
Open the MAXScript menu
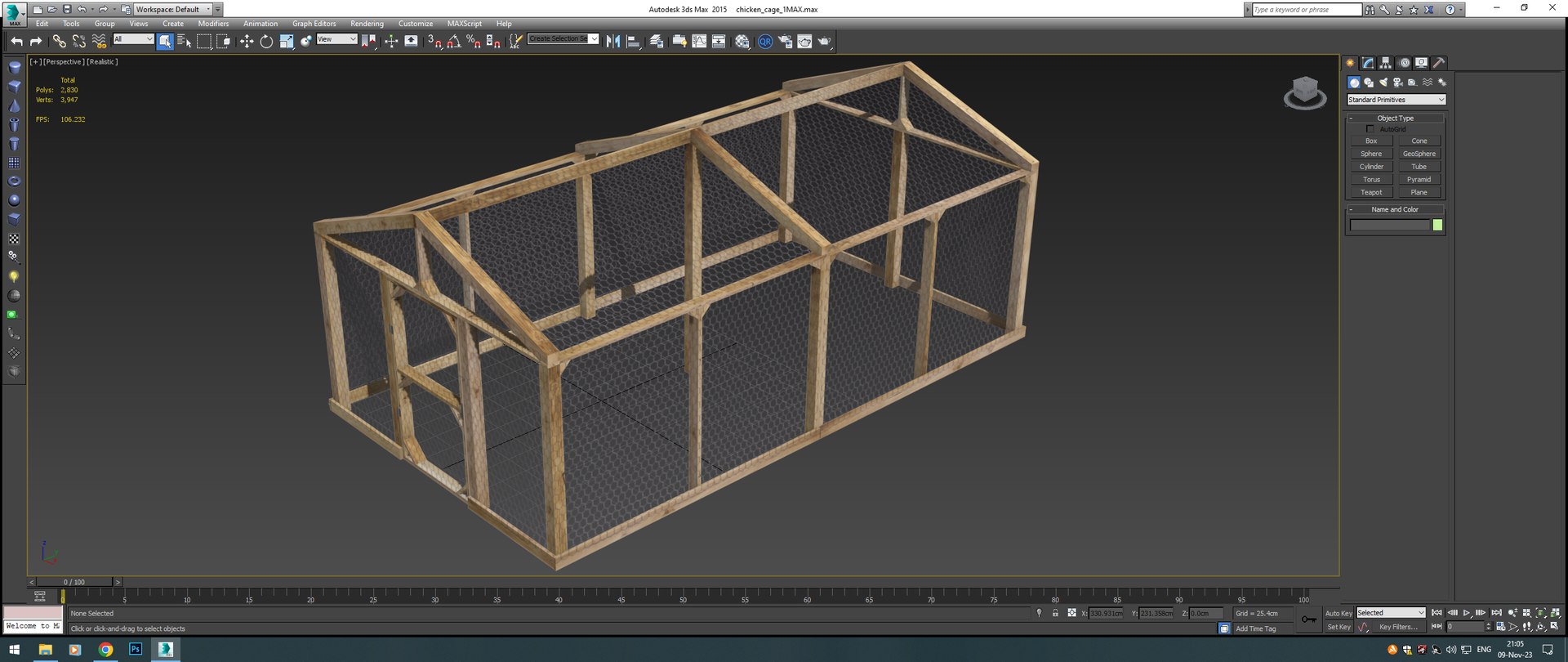(465, 24)
